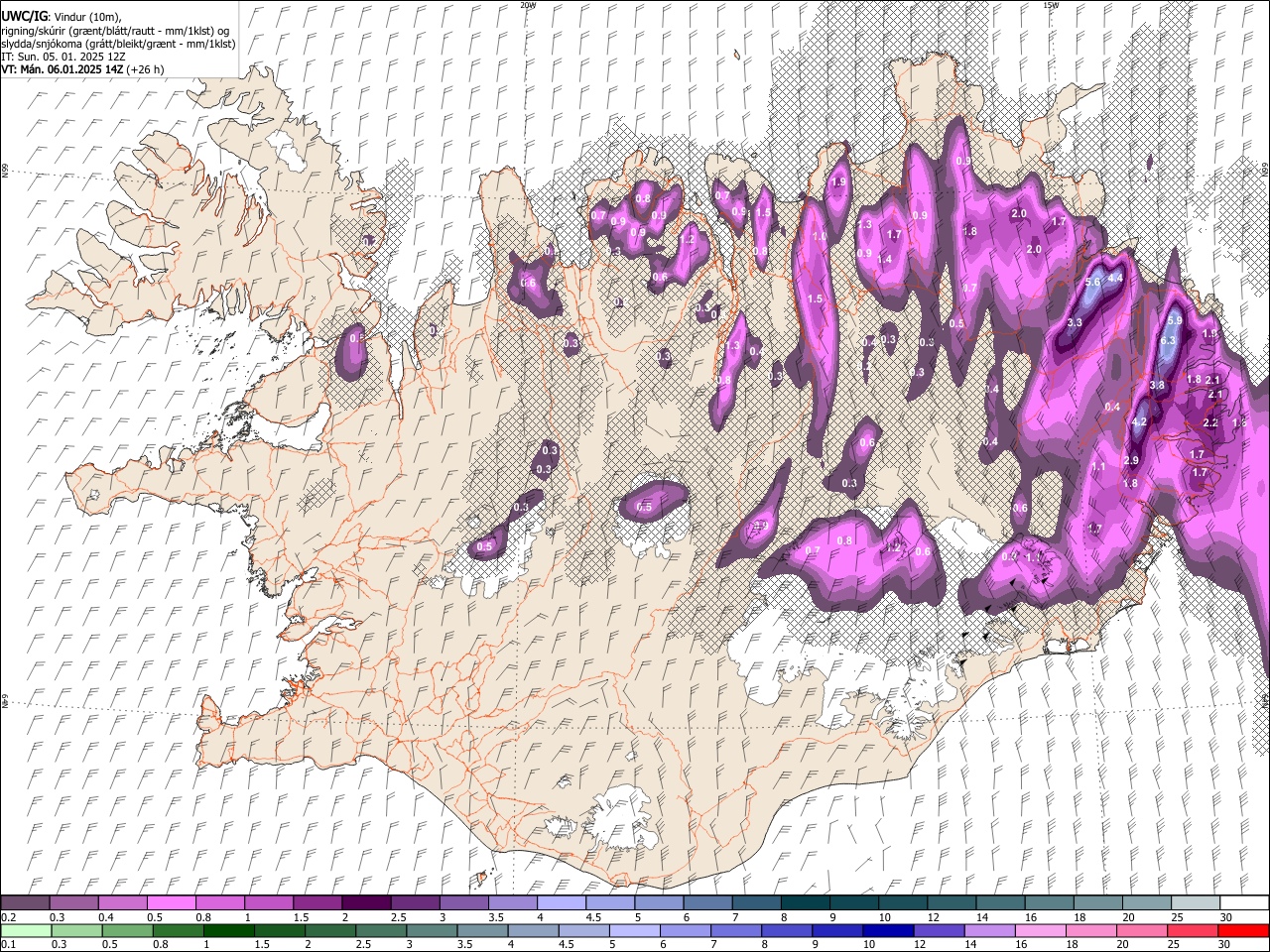
Task: Click the '15W' longitude label on the map
Action: tap(1051, 5)
